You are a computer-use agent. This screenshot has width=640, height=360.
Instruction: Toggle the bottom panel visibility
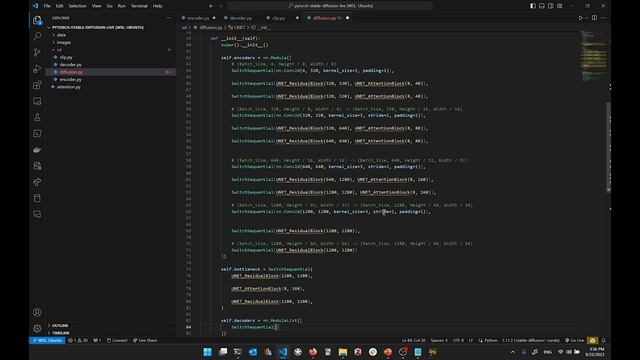coord(542,6)
